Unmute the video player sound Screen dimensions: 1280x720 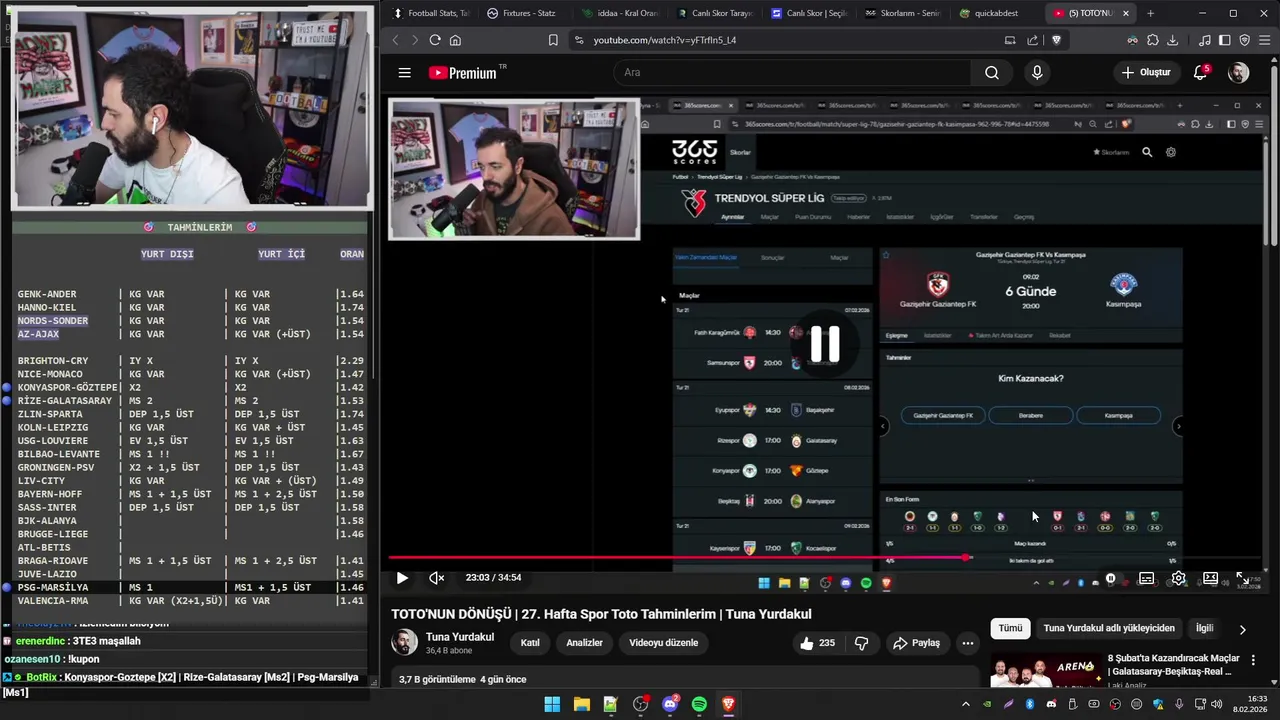click(x=436, y=578)
